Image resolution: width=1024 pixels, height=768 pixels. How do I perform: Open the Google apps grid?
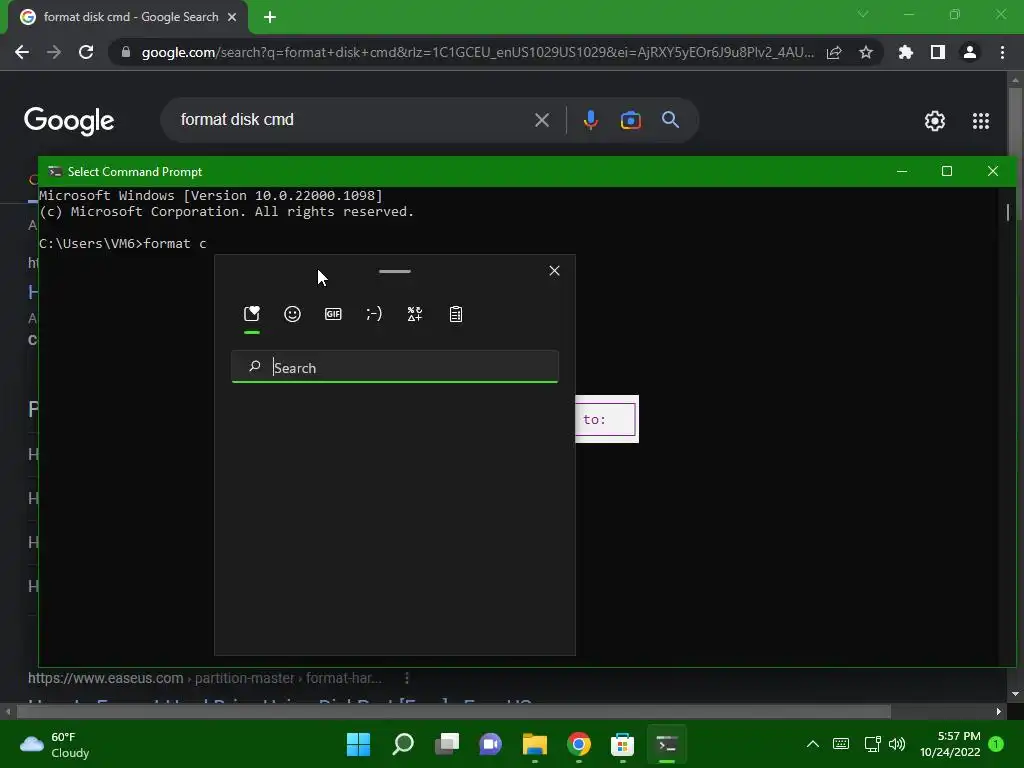pyautogui.click(x=980, y=121)
